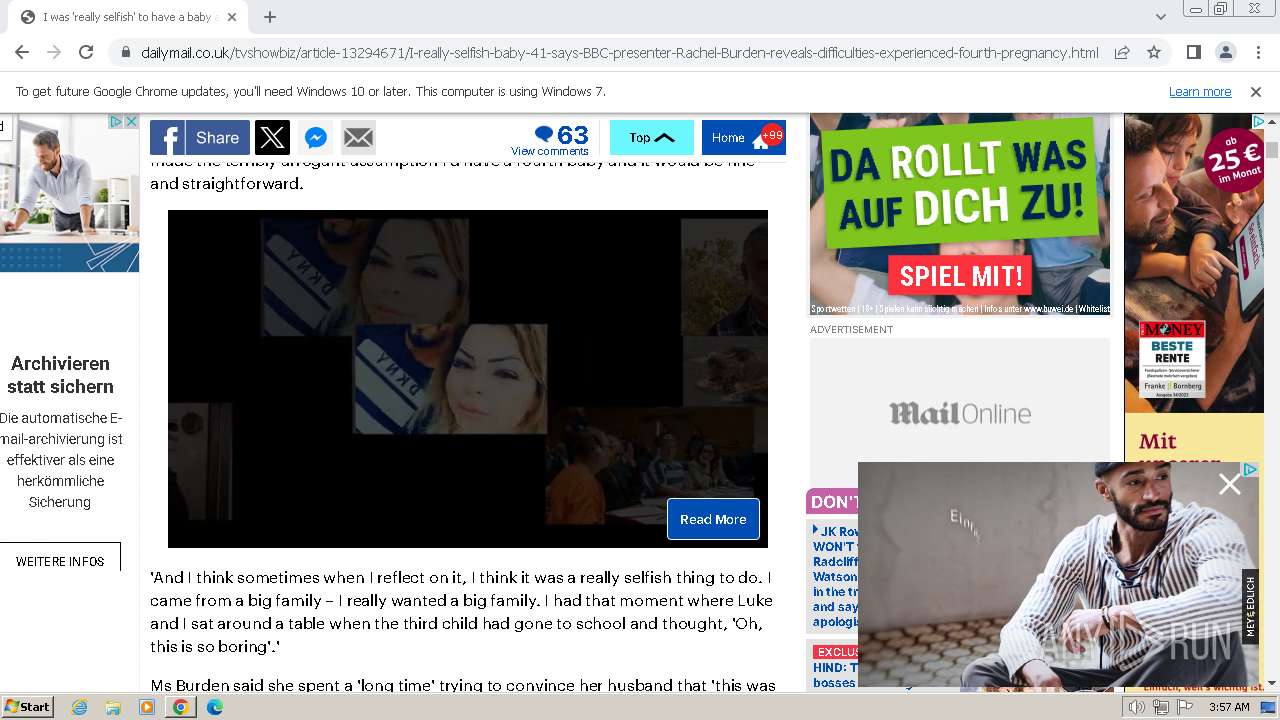Open the Windows Start menu
Screen dimensions: 1280x720
[x=28, y=707]
